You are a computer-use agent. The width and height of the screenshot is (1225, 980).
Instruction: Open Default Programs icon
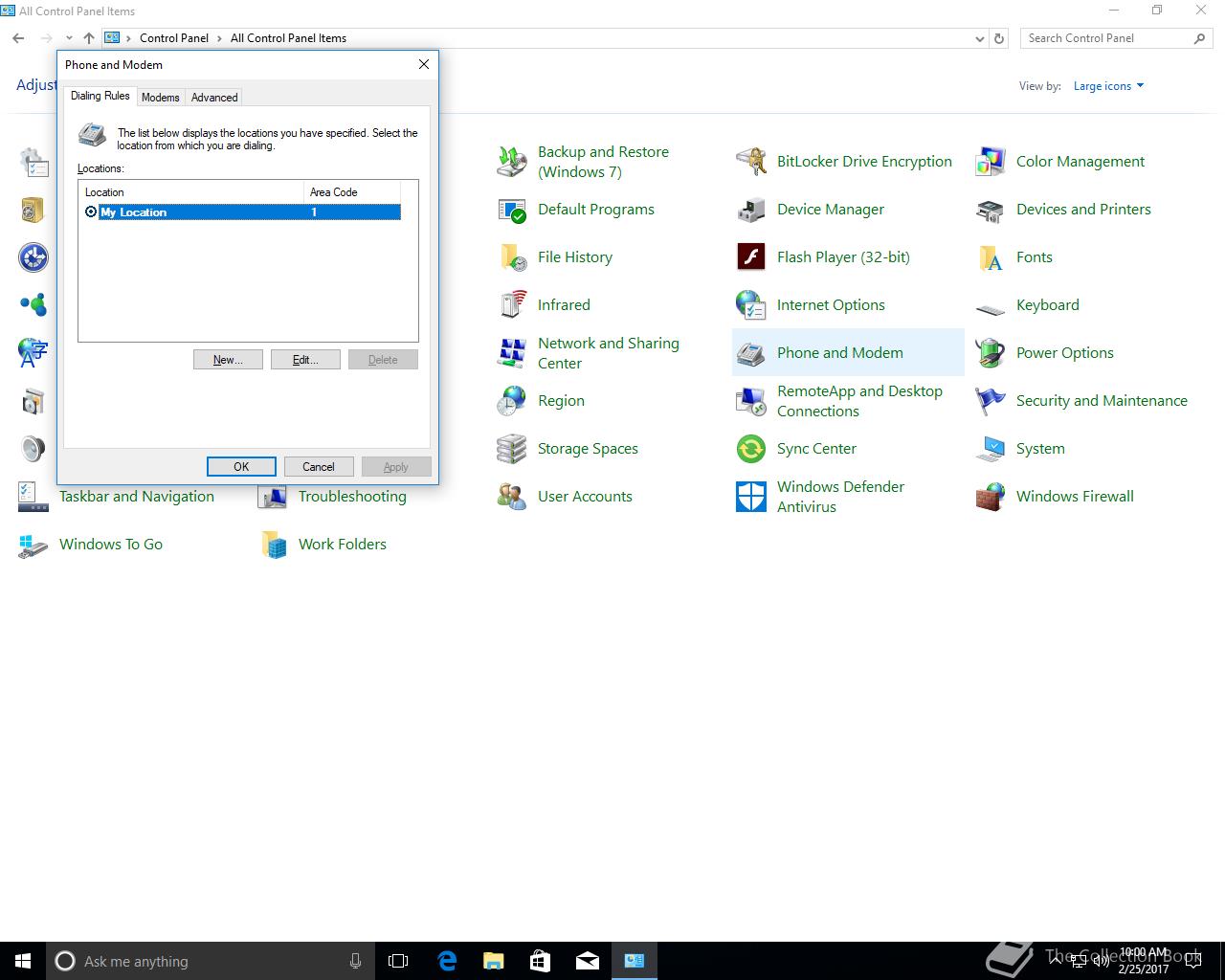click(x=512, y=210)
